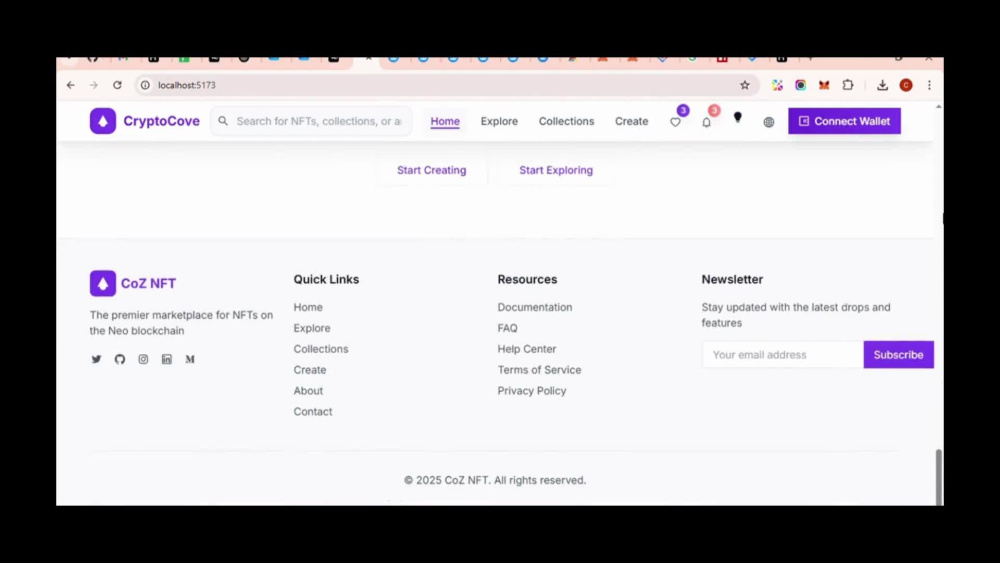Screen dimensions: 1000x563
Task: Open the Privacy Policy link
Action: tap(532, 391)
